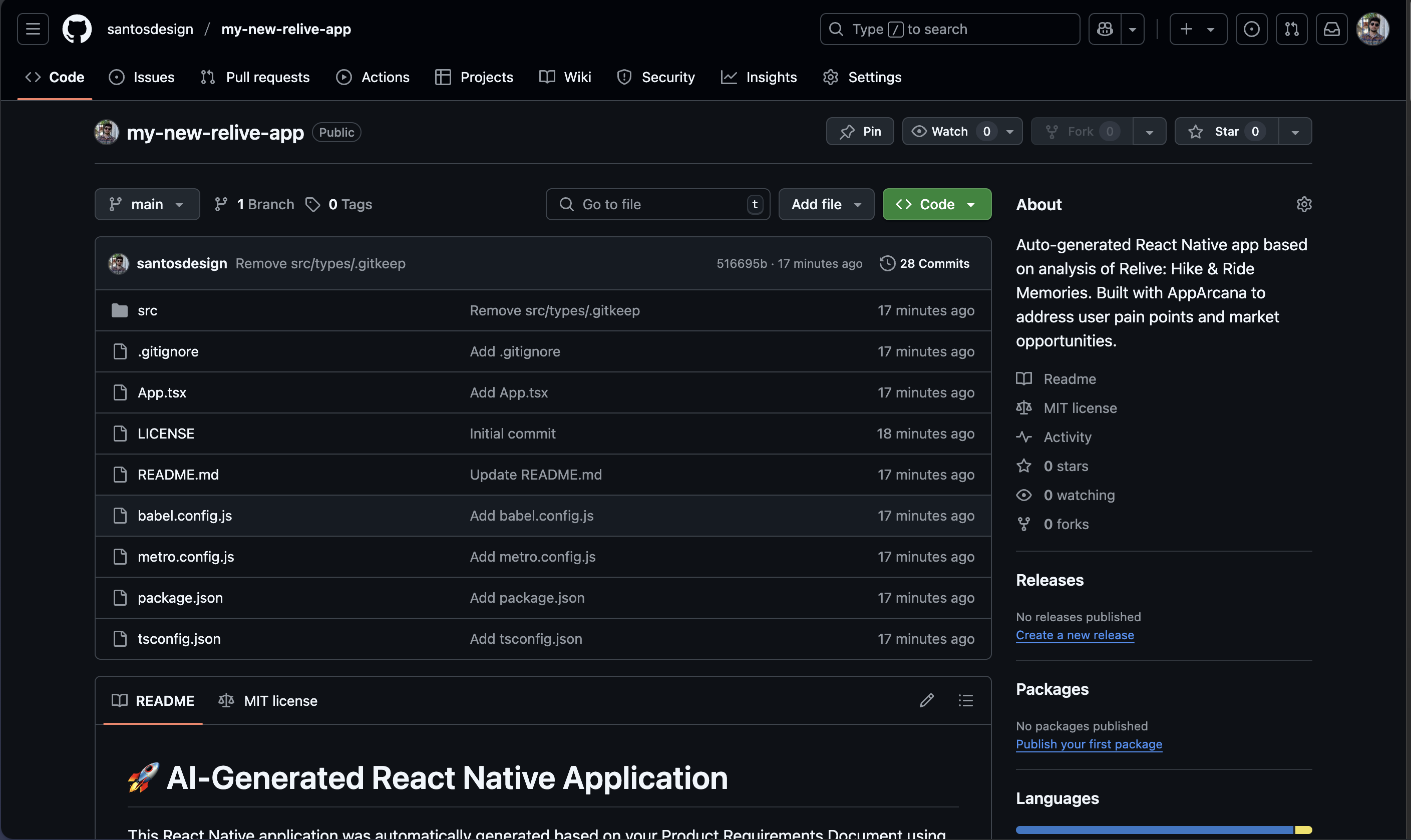View the 28 Commits history
This screenshot has height=840, width=1411.
[x=924, y=263]
